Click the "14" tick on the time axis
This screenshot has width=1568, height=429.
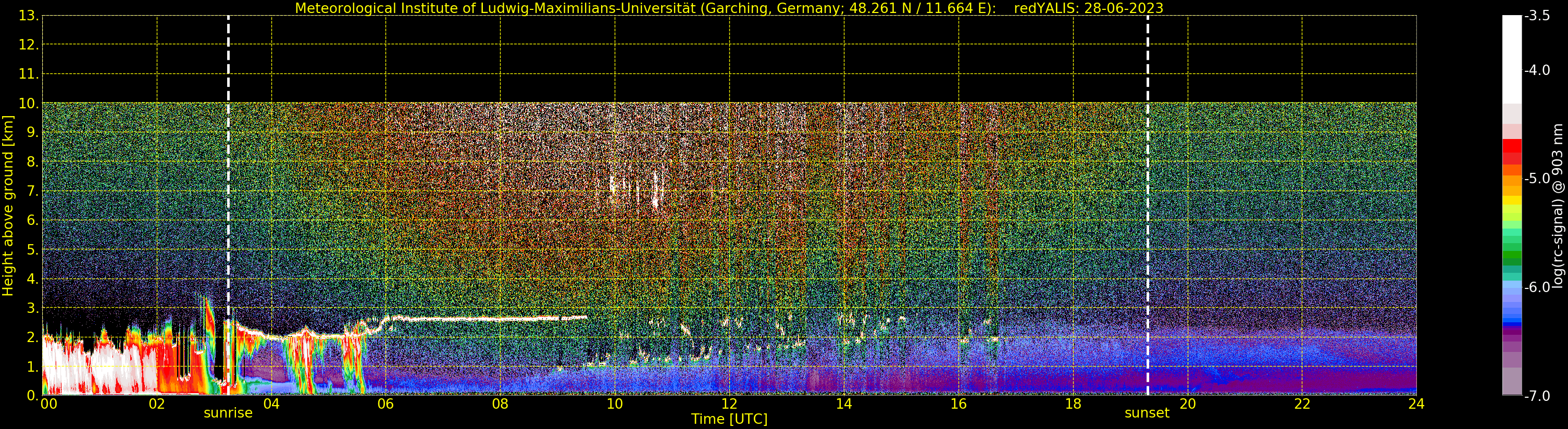[844, 404]
